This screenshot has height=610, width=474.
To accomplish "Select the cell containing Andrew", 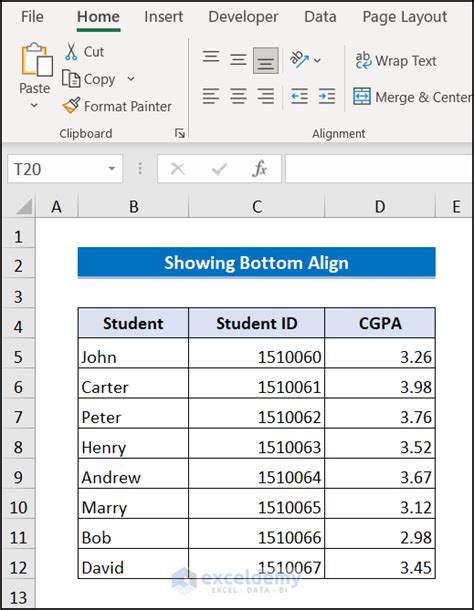I will [133, 473].
